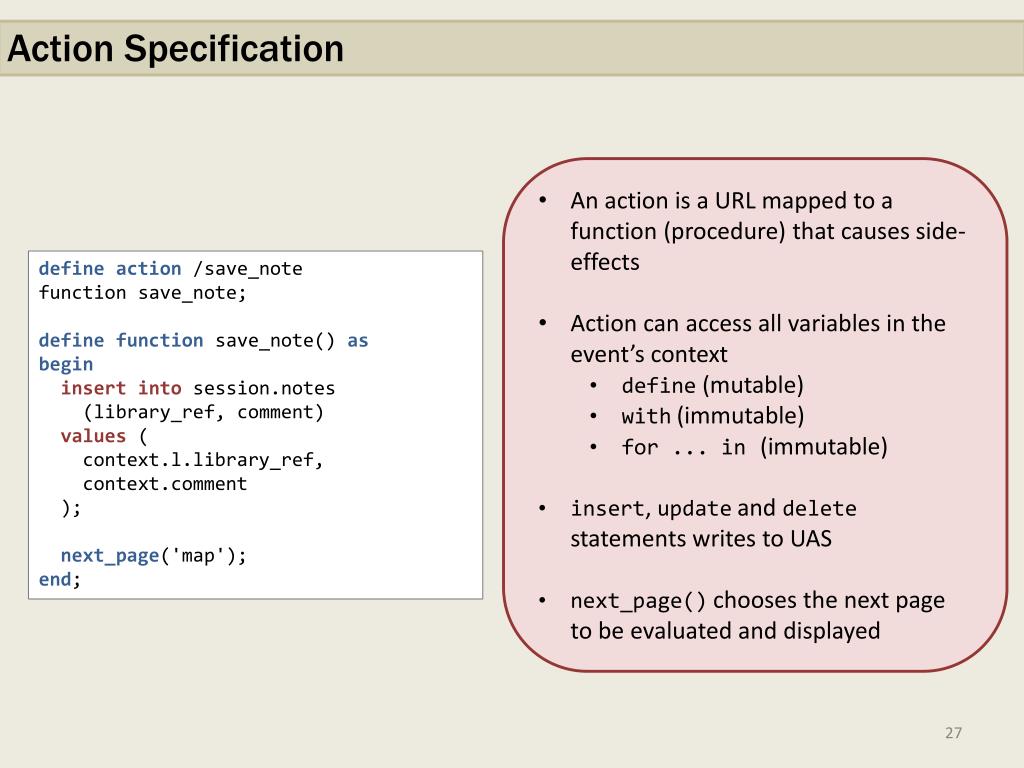1024x768 pixels.
Task: Click the 'begin' keyword in code
Action: coord(65,364)
